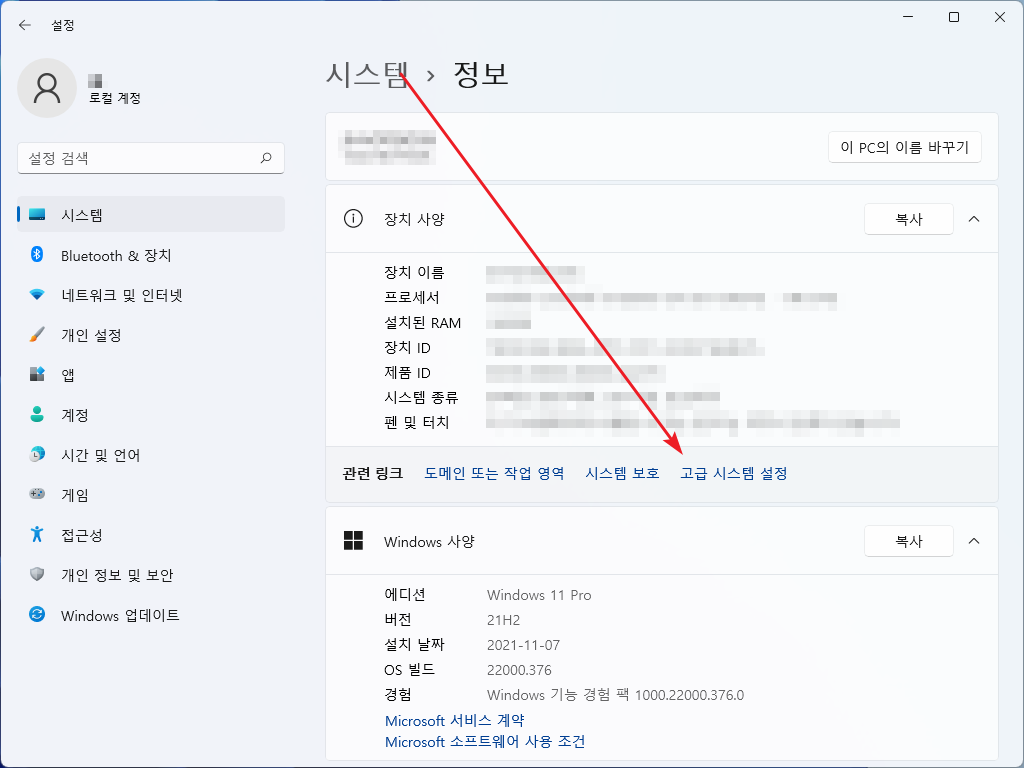Select OS build value 22000.376
1024x768 pixels.
tap(519, 670)
